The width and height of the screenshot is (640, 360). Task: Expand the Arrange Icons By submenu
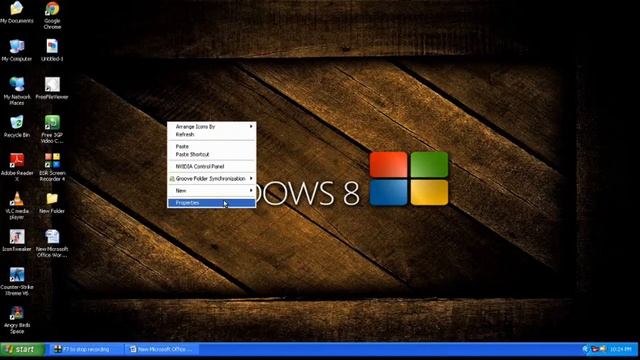tap(211, 127)
